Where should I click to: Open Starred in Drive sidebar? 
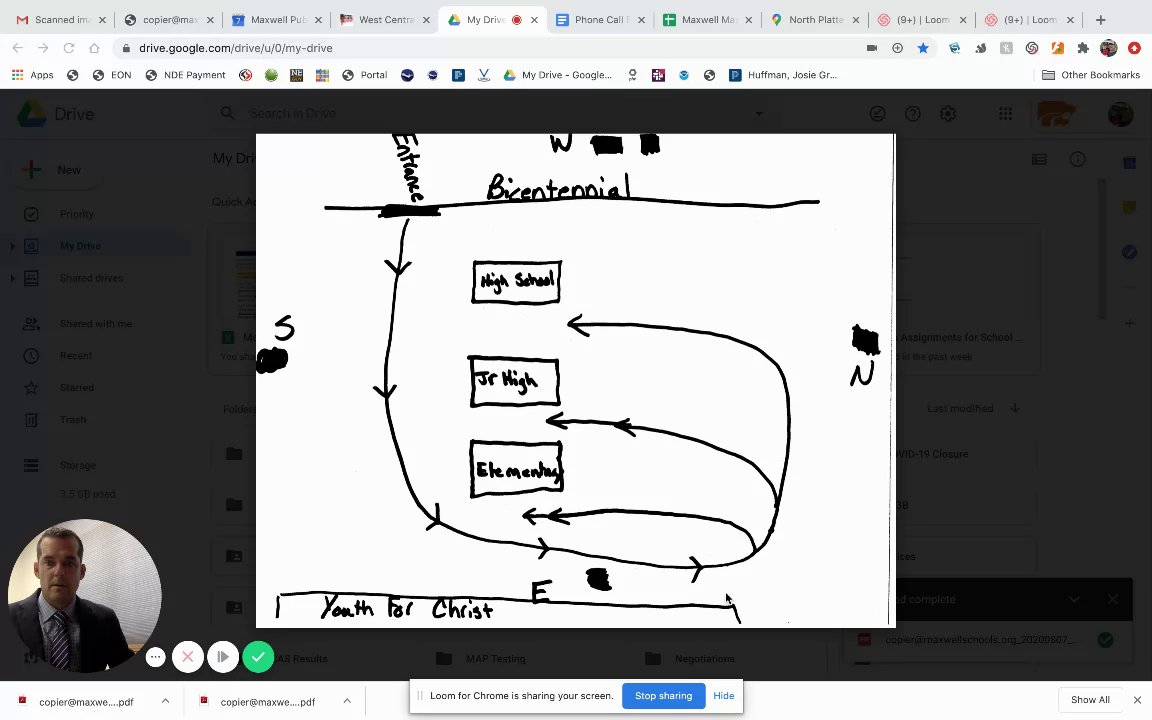[76, 388]
